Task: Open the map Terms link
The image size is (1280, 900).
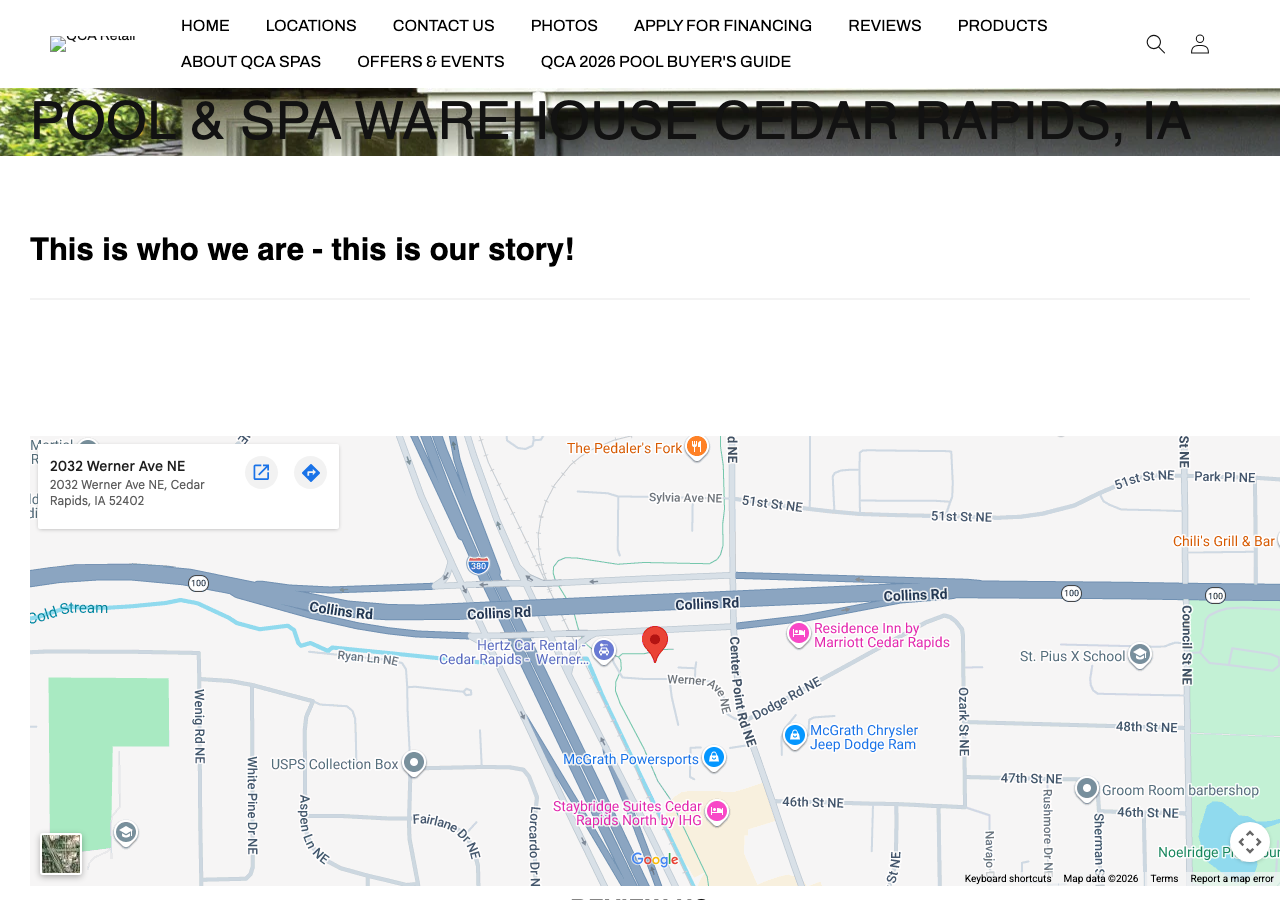Action: click(1164, 879)
